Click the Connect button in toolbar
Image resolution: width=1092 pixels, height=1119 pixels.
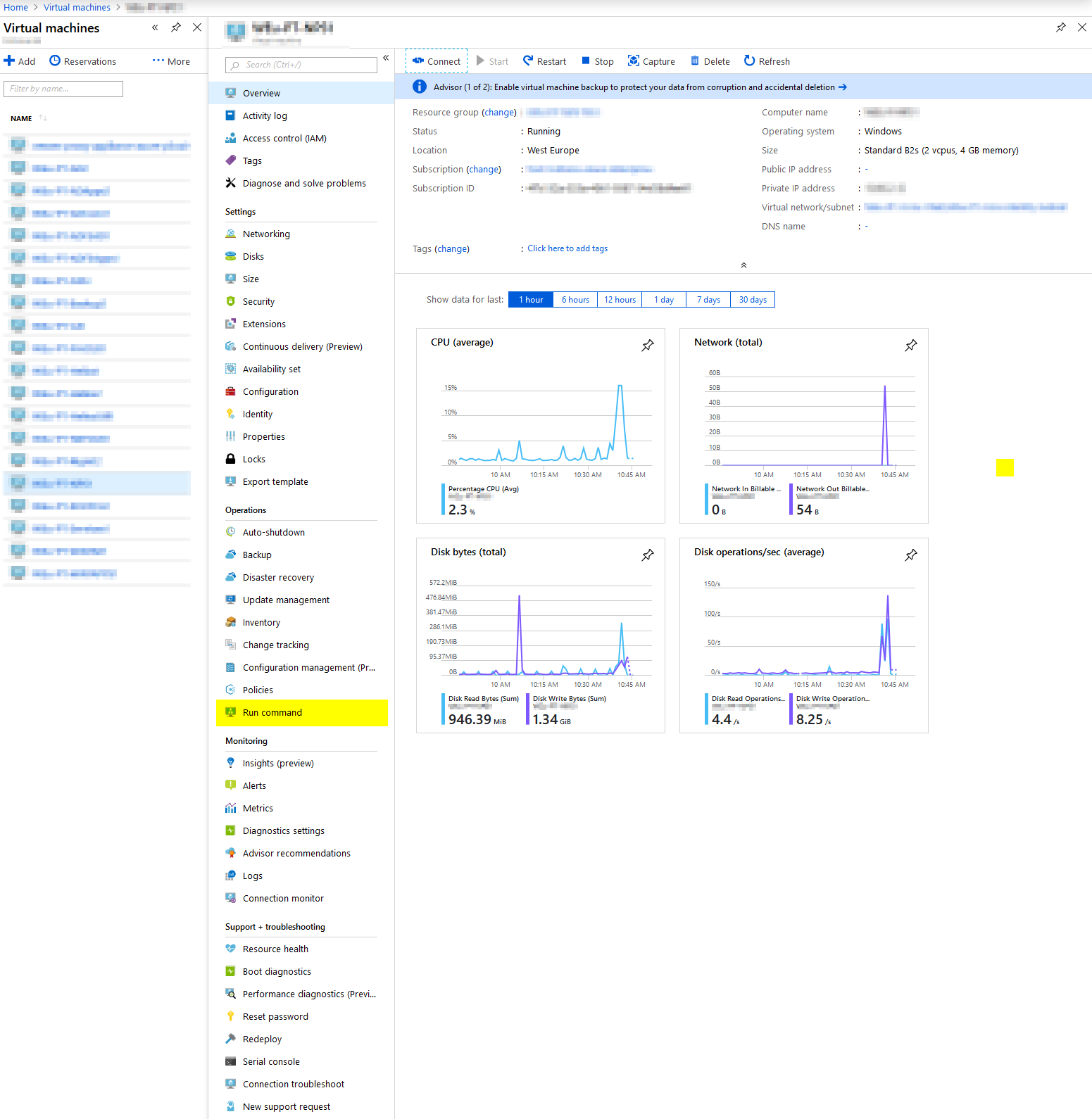click(437, 61)
